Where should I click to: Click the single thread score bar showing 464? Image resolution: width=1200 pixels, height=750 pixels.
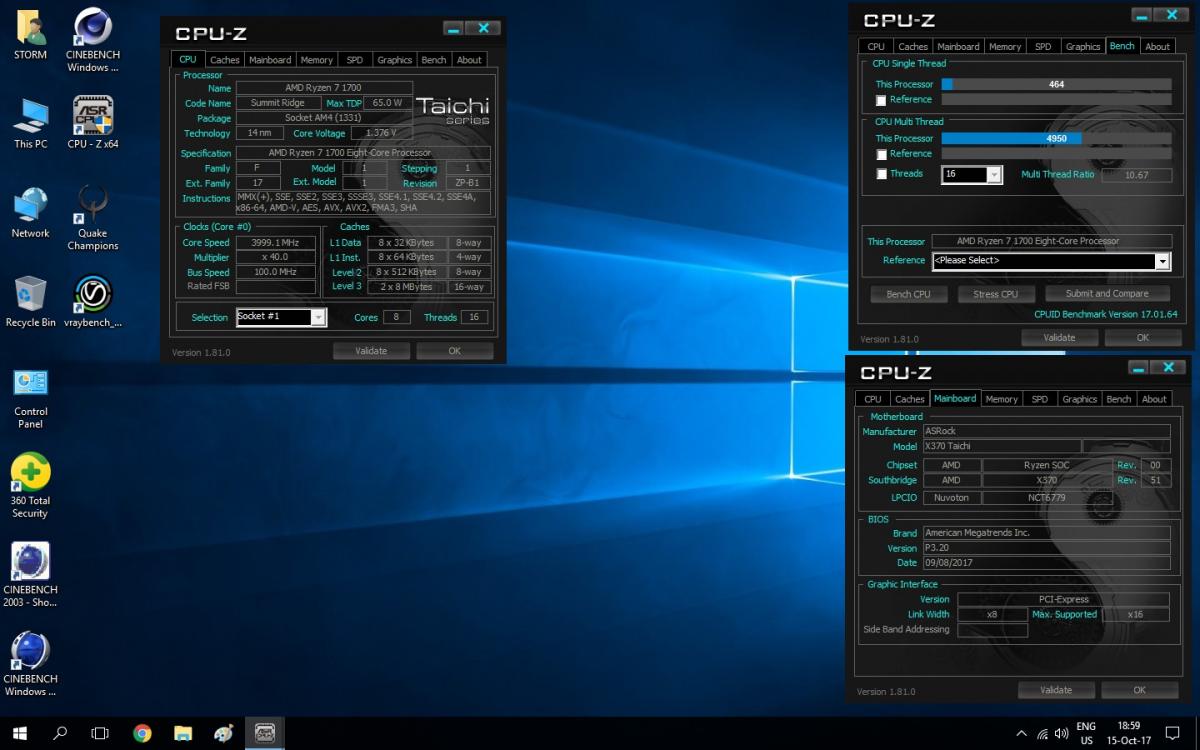pos(1056,85)
